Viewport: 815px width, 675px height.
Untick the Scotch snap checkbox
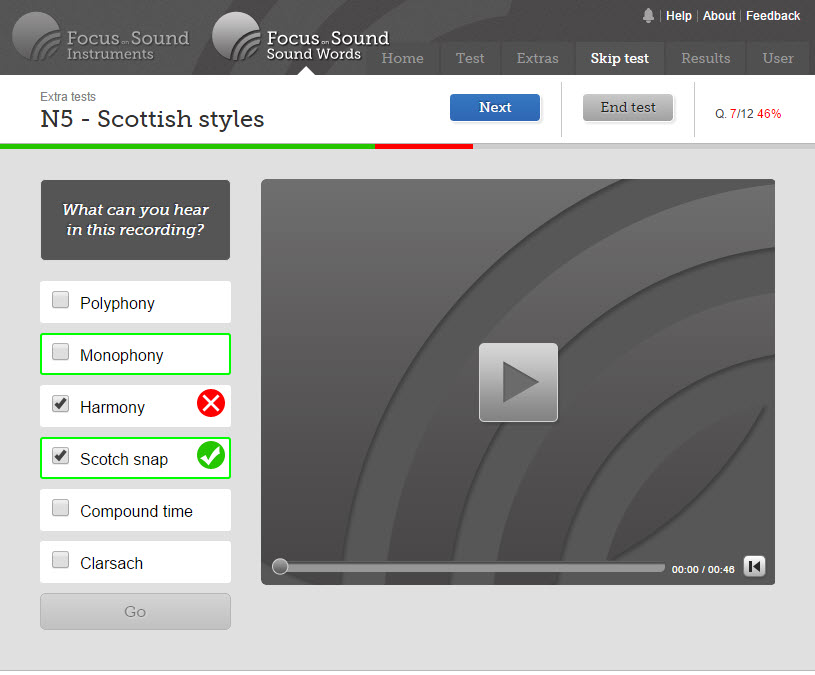point(60,456)
